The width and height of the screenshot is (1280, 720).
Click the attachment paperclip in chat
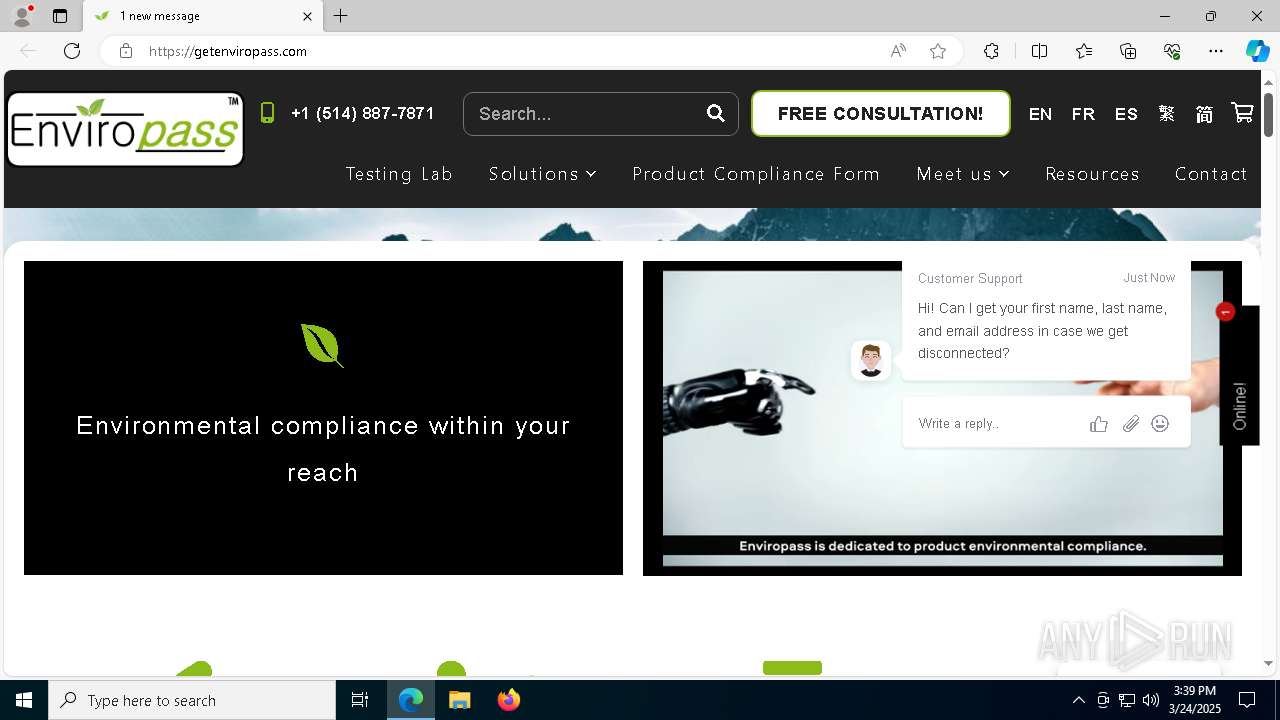click(1130, 424)
